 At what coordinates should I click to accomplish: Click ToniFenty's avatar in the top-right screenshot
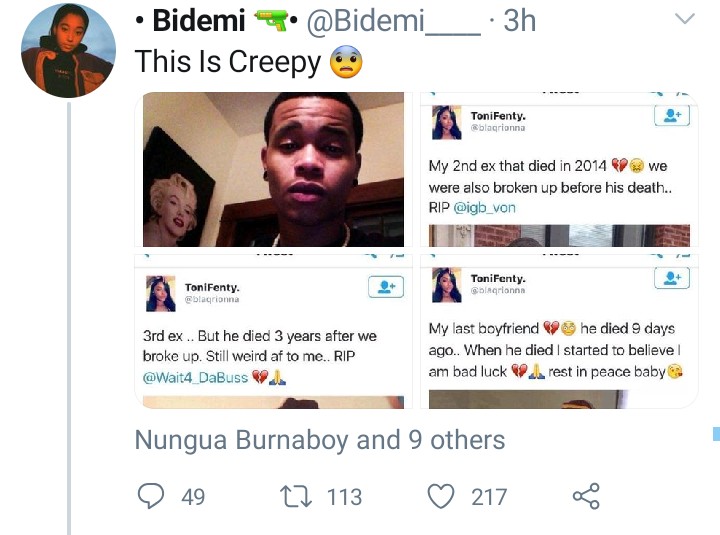pyautogui.click(x=447, y=124)
